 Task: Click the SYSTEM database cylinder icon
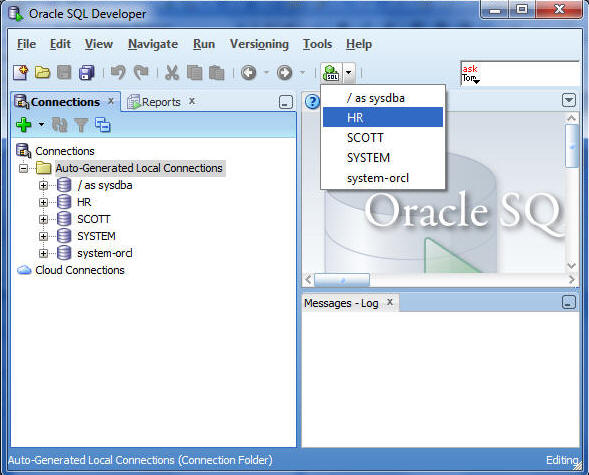pos(64,236)
